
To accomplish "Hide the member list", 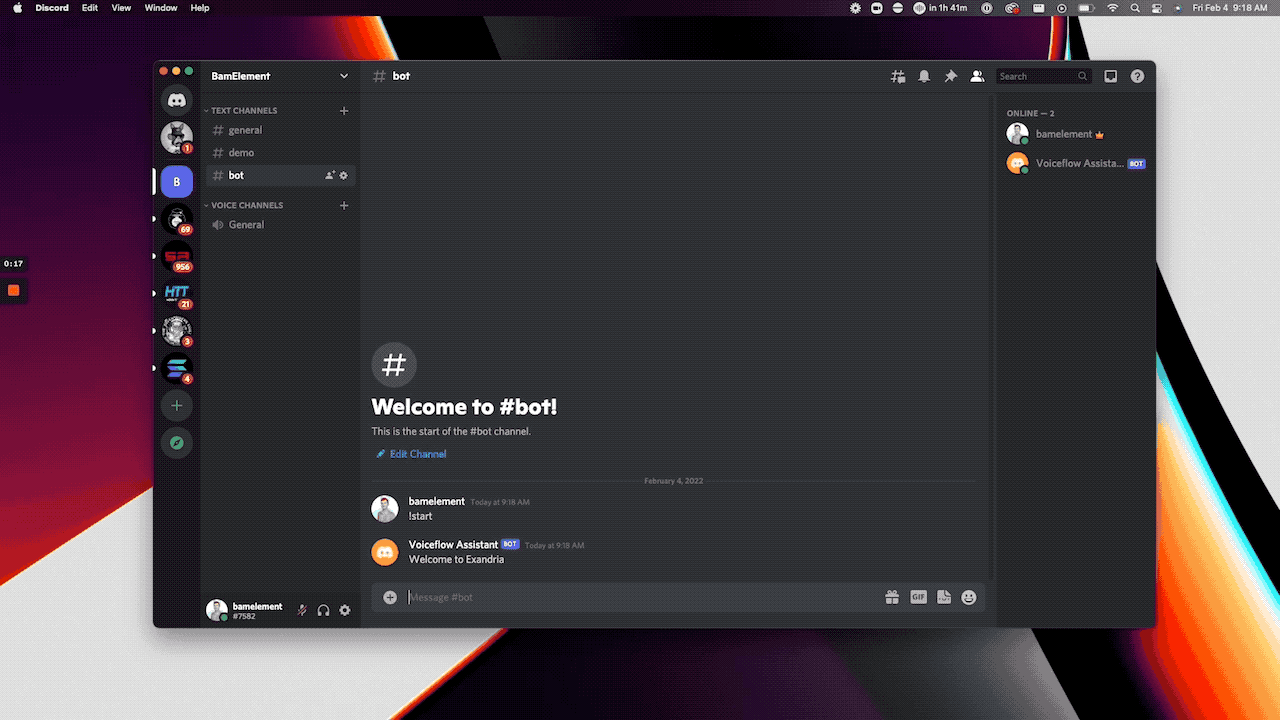I will [x=977, y=75].
